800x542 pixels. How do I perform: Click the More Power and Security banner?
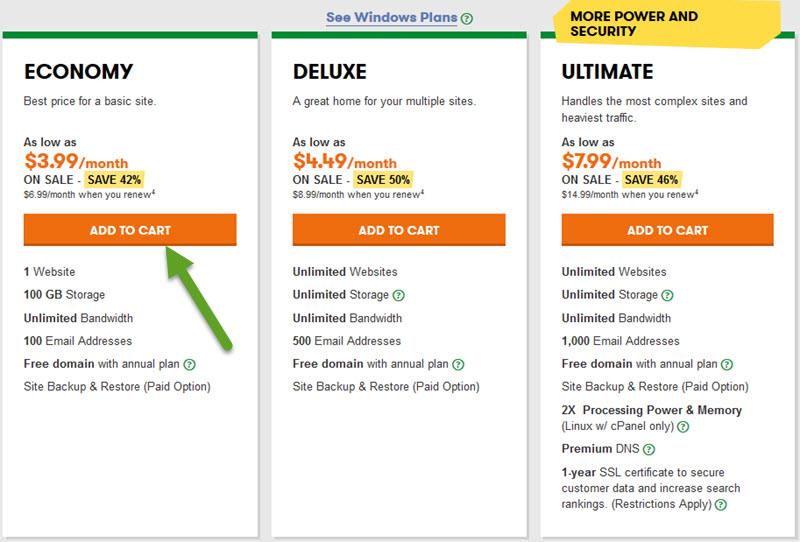point(667,24)
